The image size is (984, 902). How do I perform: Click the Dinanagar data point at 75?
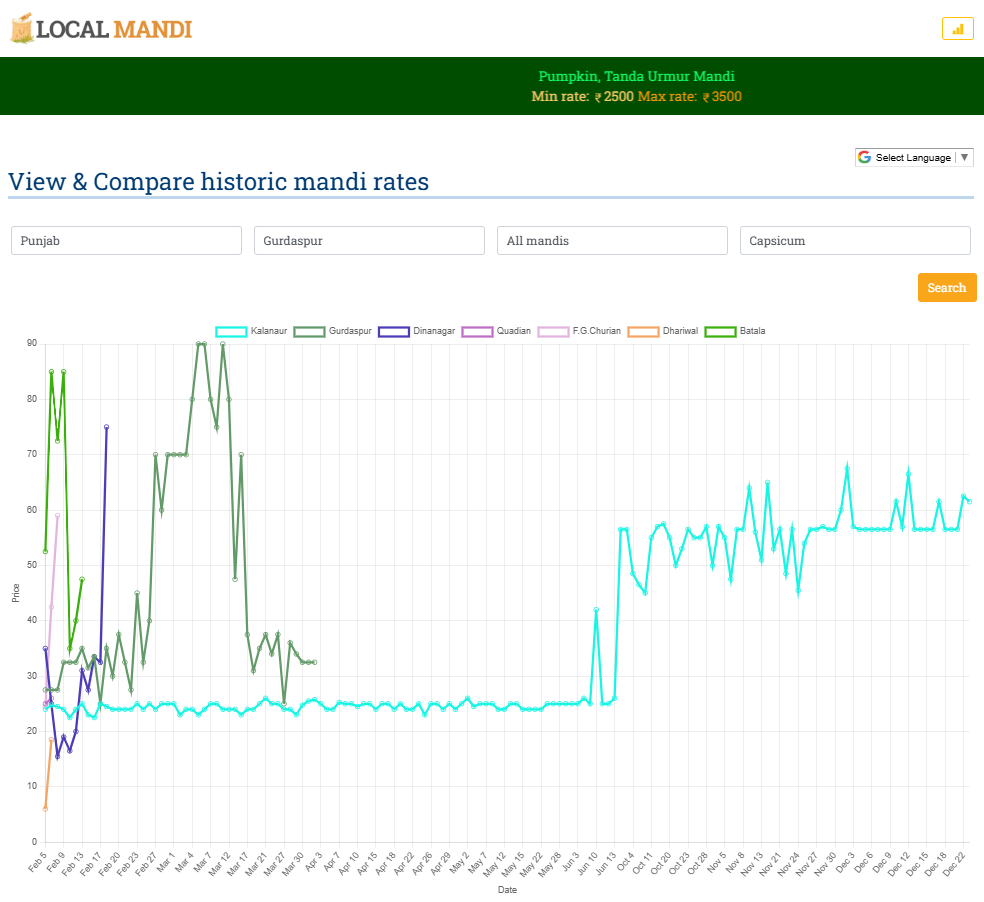click(x=106, y=427)
